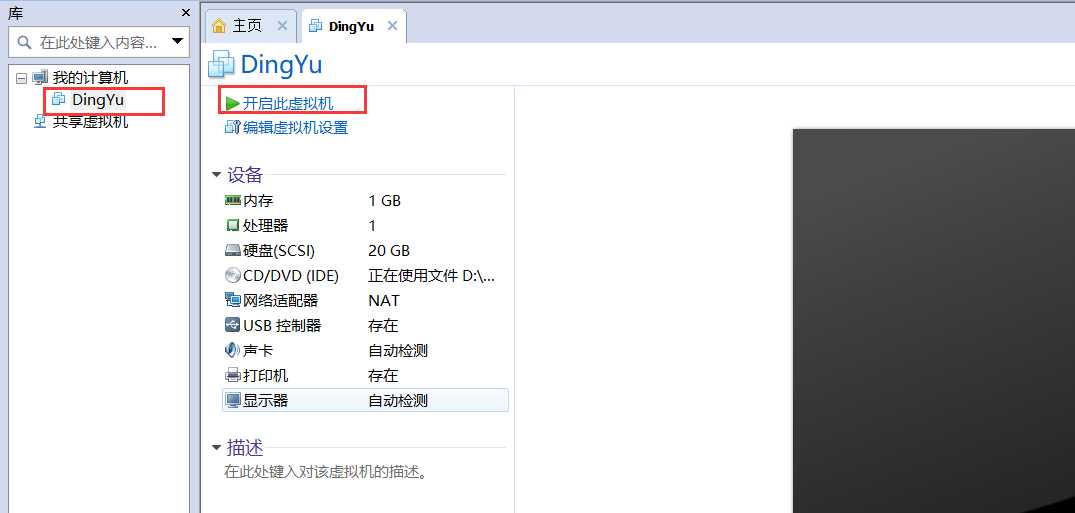Switch to the 主页 tab

[x=251, y=26]
